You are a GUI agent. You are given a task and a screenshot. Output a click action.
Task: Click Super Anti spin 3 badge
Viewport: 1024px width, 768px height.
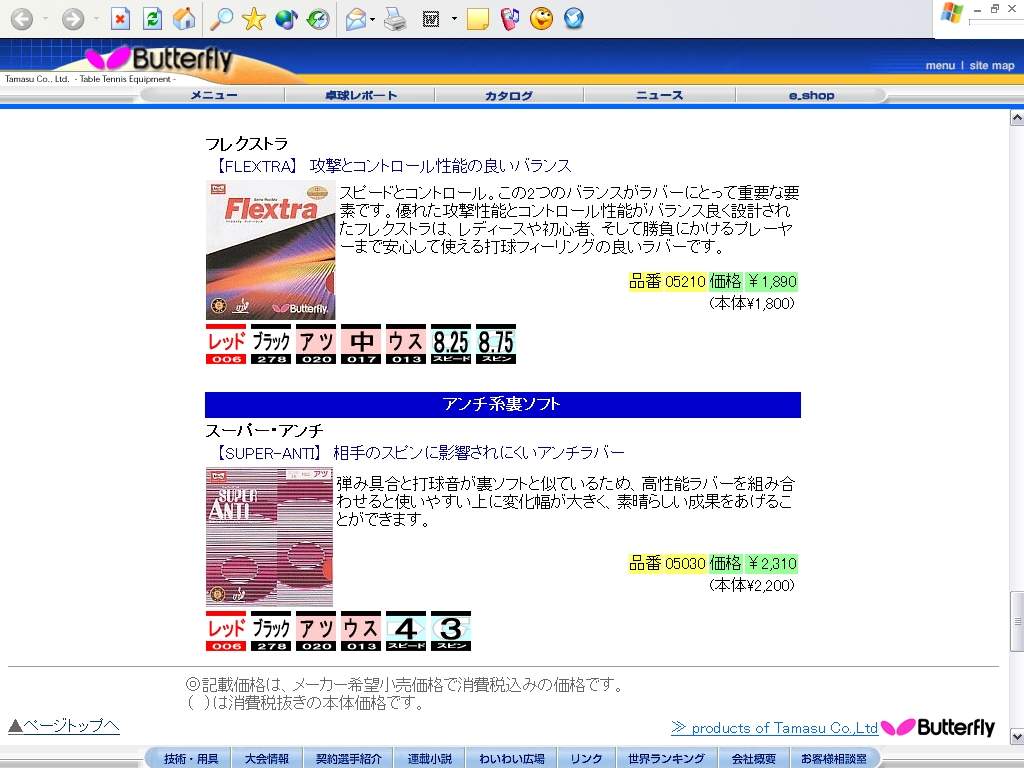pos(451,631)
